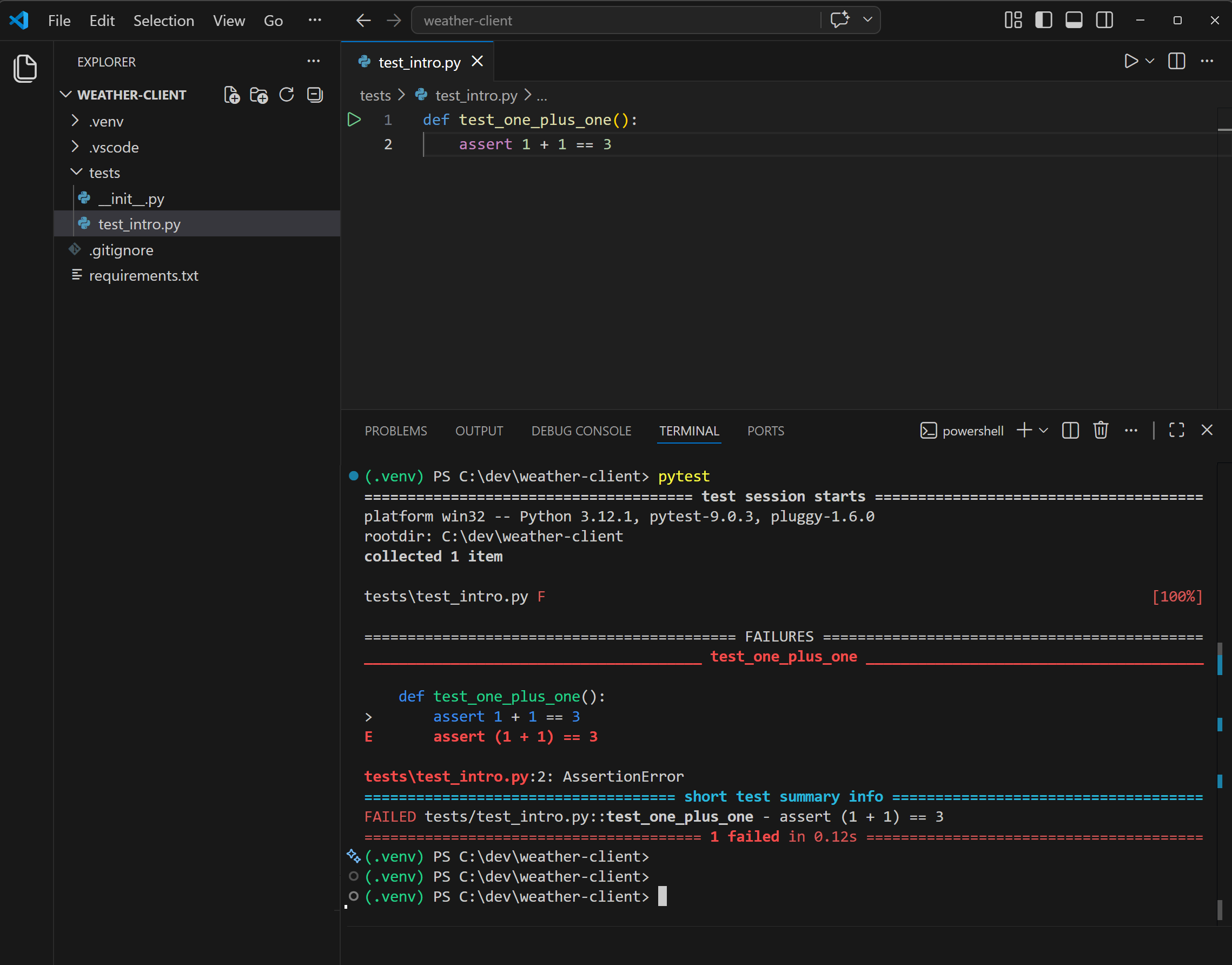This screenshot has width=1232, height=965.
Task: Close the terminal panel
Action: (x=1207, y=431)
